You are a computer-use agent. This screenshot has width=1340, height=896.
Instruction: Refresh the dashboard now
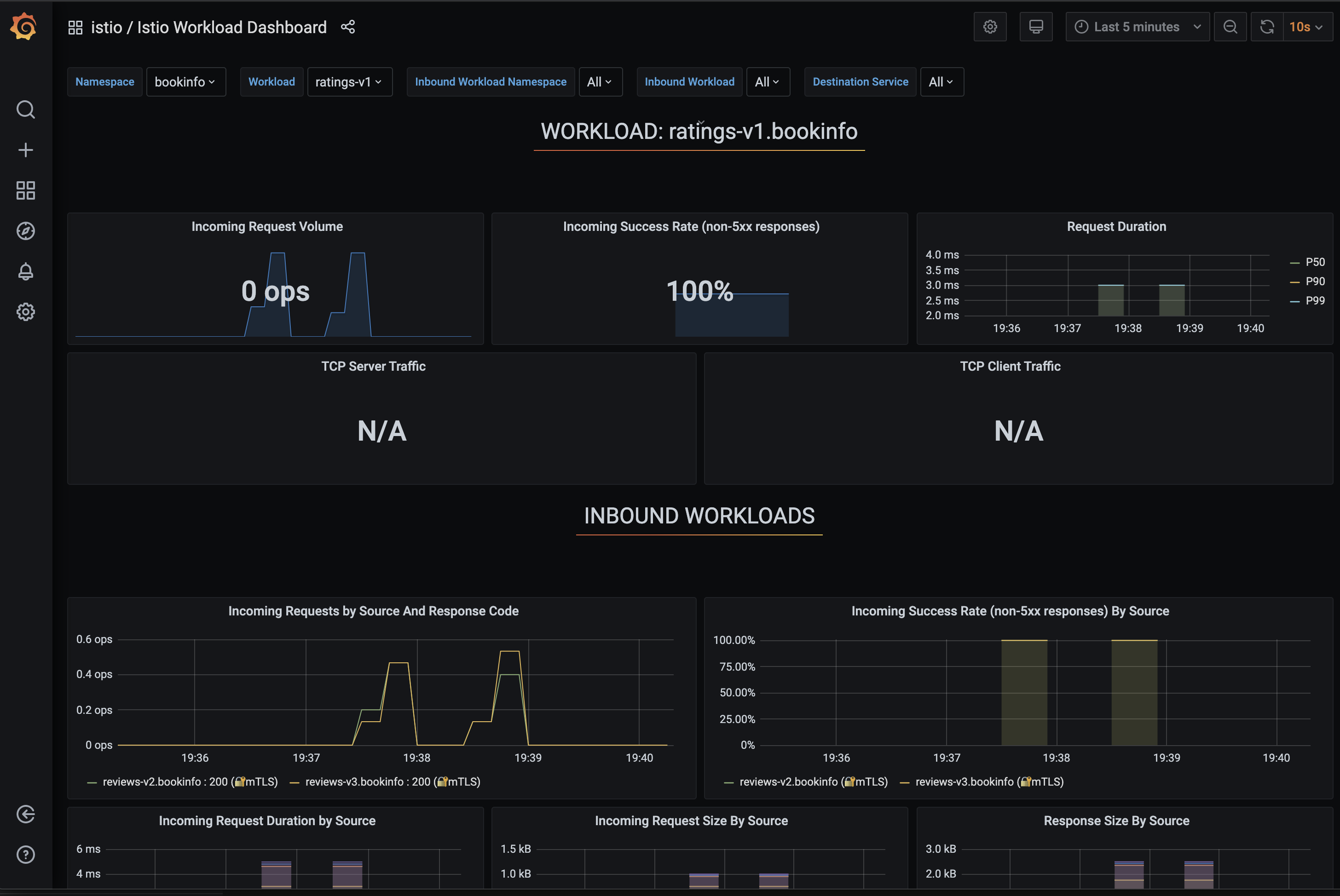(x=1267, y=27)
